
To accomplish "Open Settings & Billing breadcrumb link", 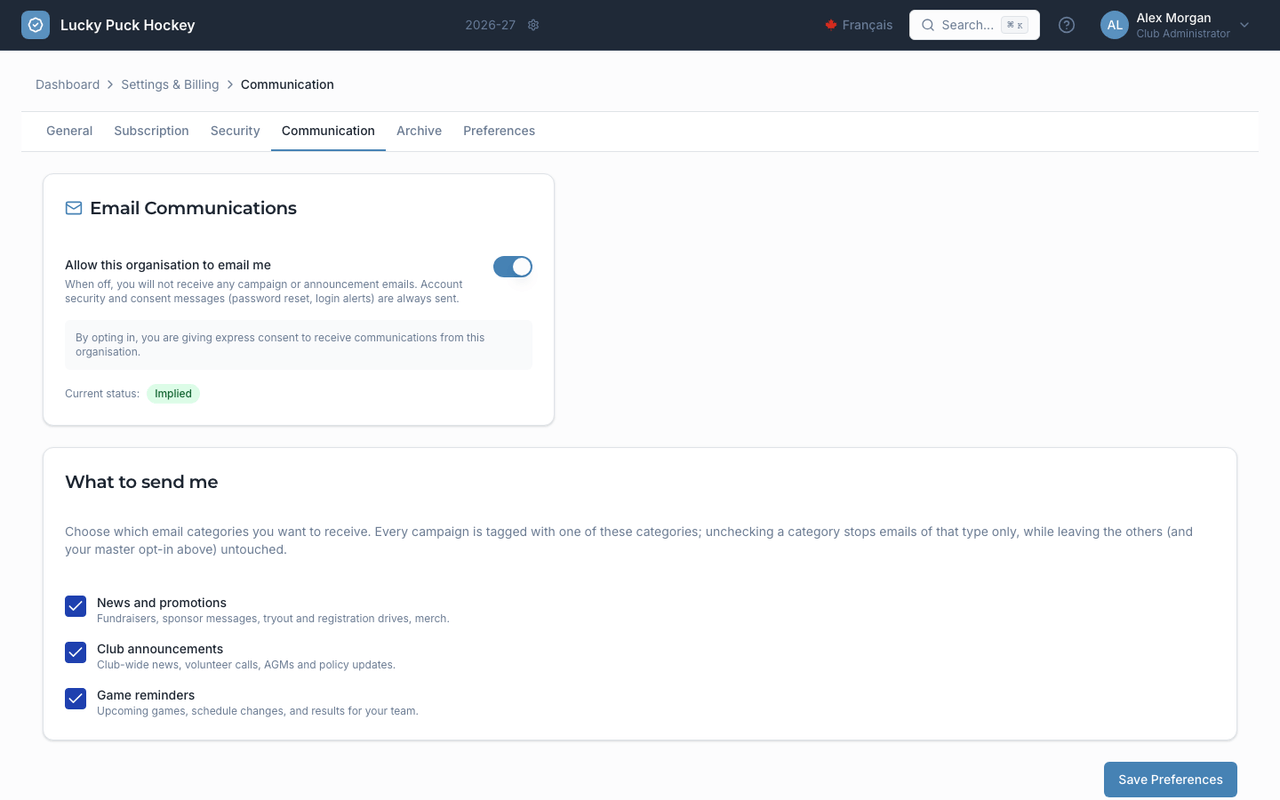I will (170, 85).
